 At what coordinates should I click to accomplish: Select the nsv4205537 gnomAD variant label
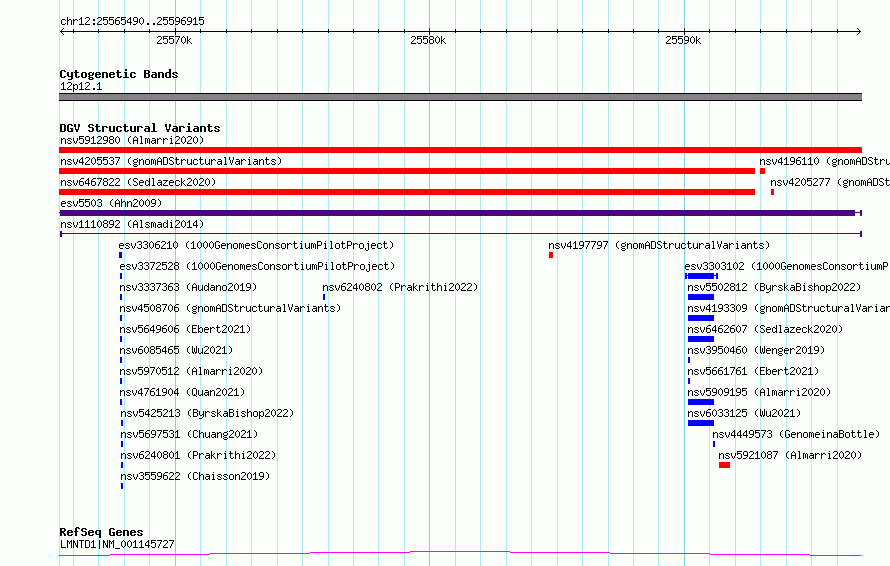(x=171, y=161)
